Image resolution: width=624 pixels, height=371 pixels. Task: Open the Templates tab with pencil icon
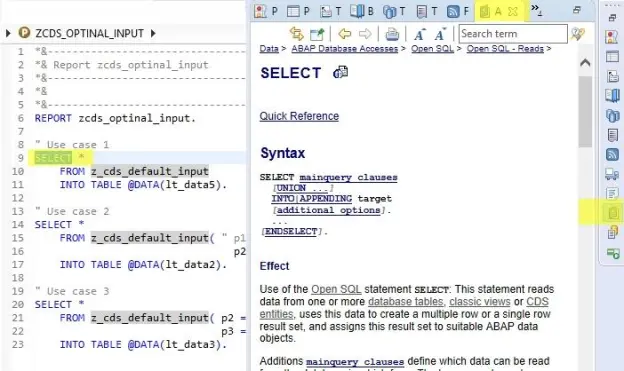point(331,11)
